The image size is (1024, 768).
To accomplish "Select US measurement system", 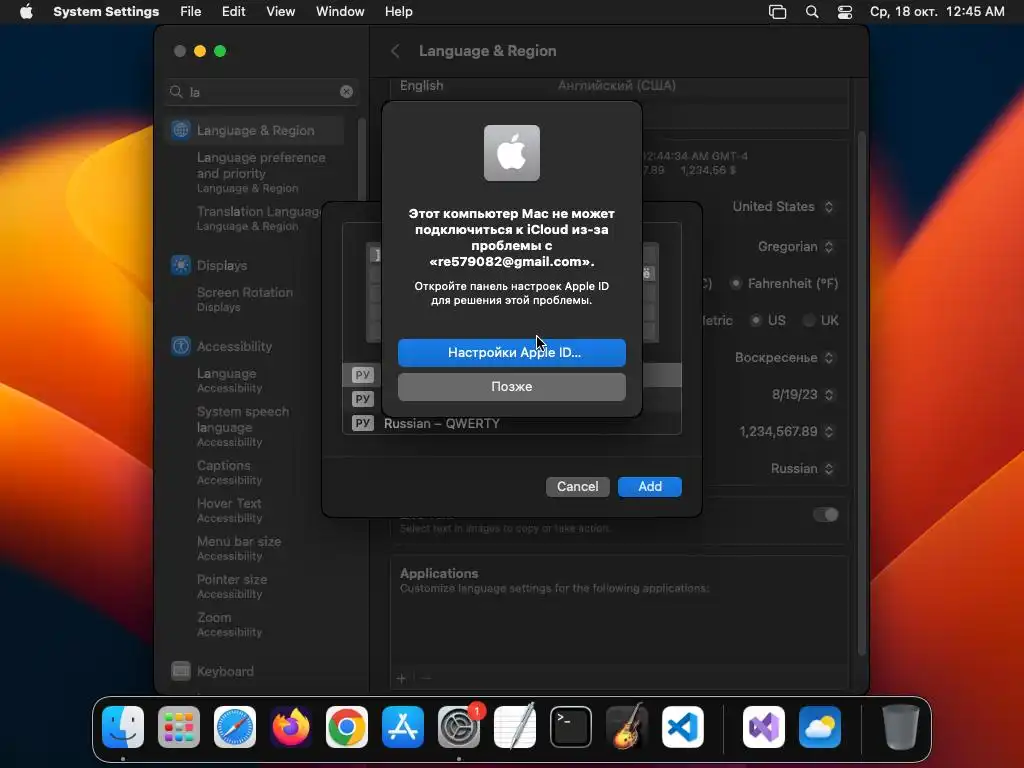I will [x=756, y=320].
